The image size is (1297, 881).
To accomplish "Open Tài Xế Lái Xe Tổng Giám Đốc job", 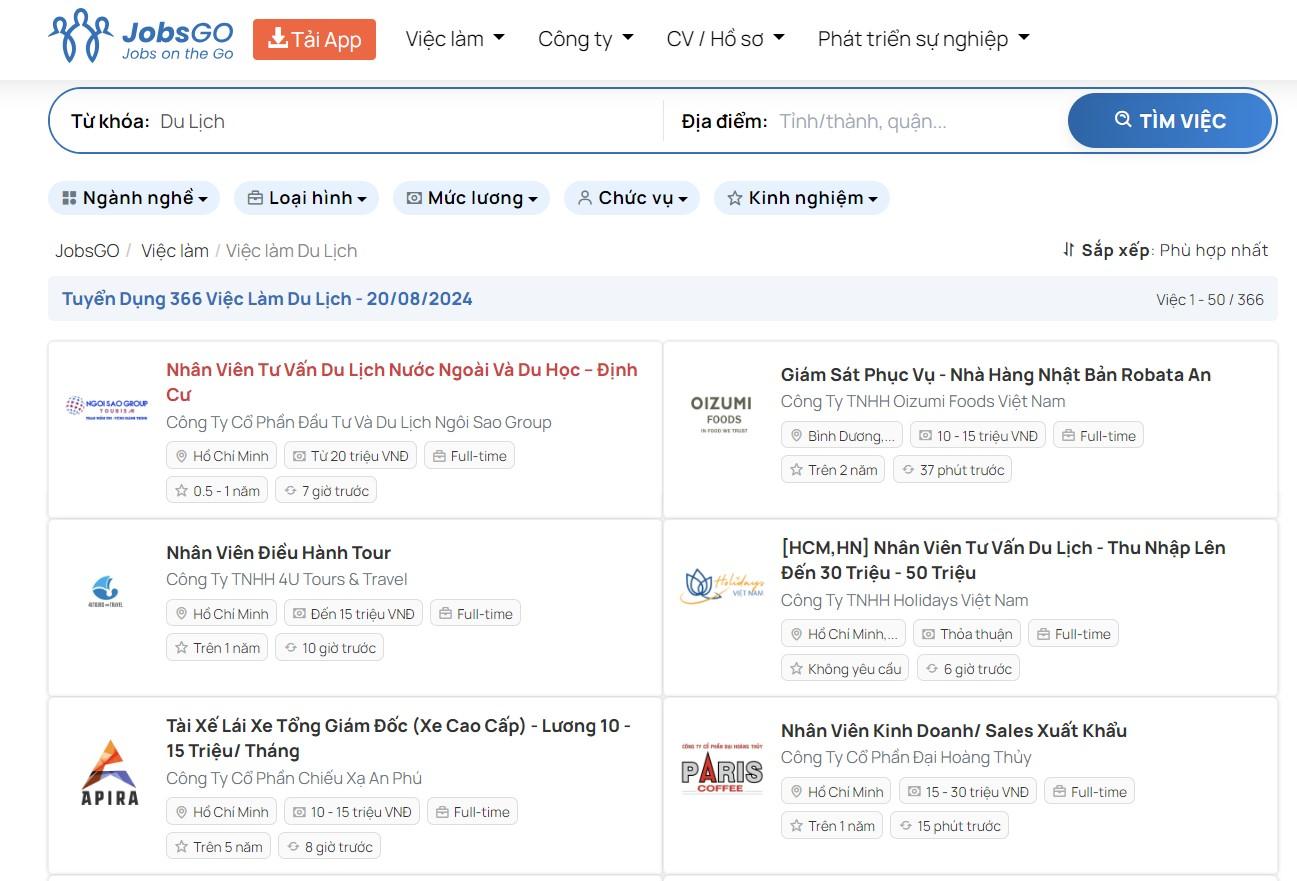I will [x=399, y=738].
